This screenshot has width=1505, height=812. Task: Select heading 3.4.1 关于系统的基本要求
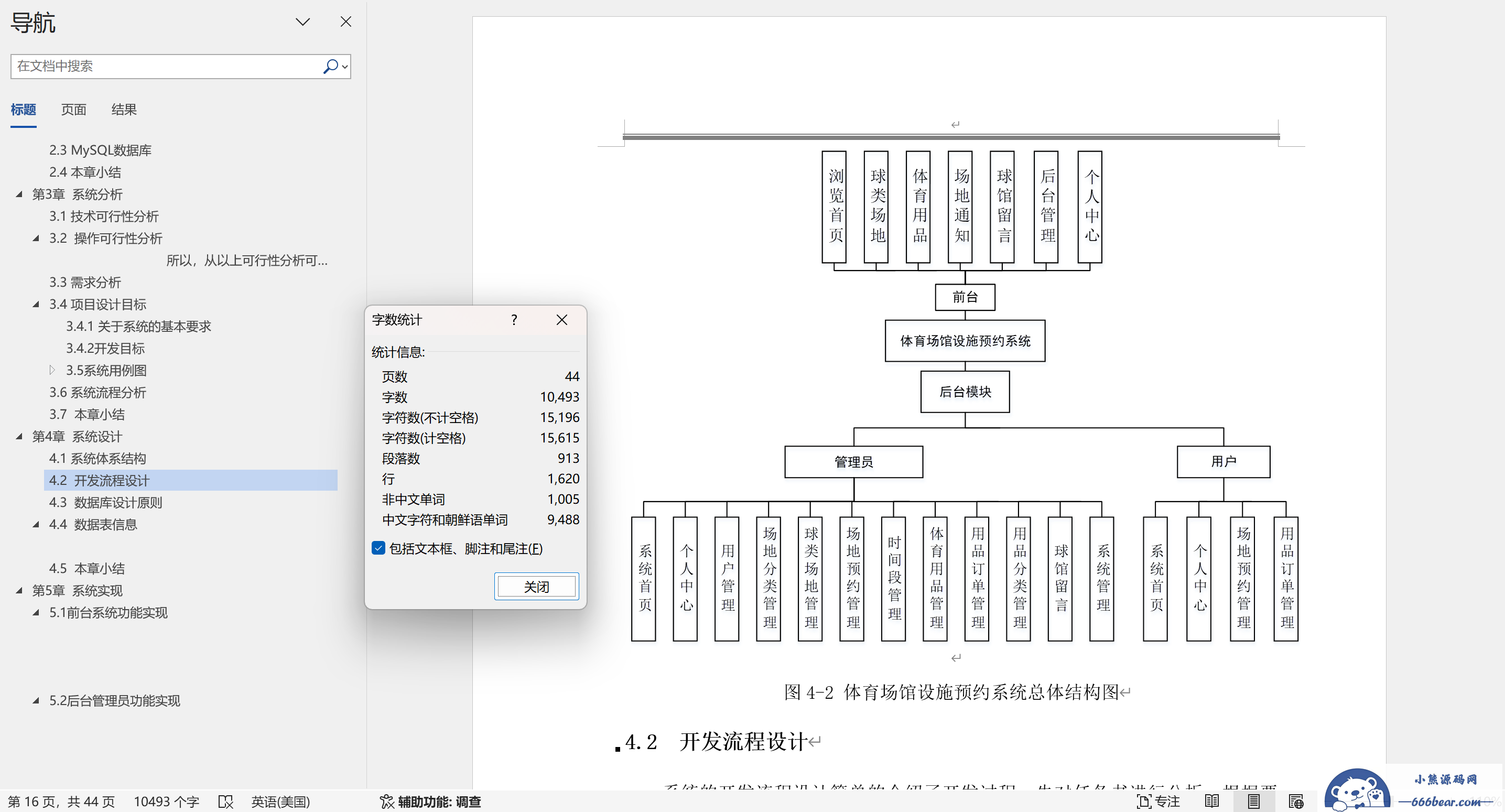click(138, 327)
